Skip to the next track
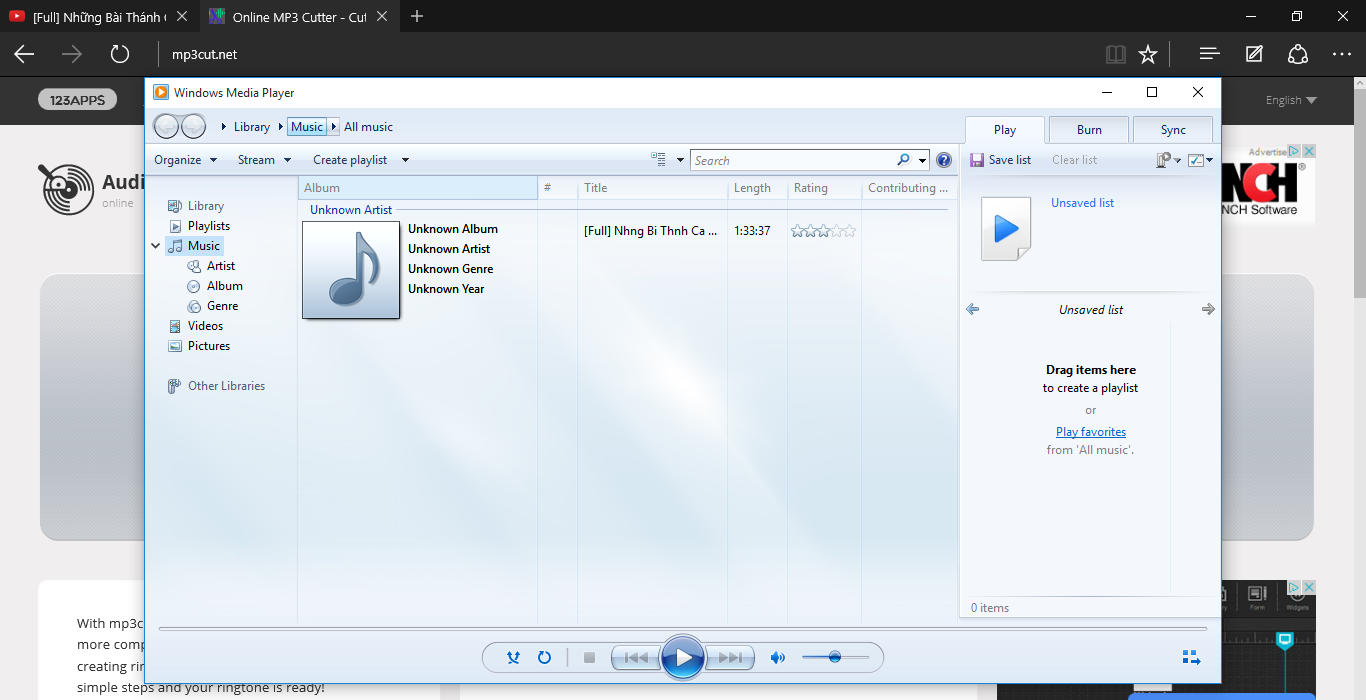This screenshot has width=1366, height=700. [731, 658]
